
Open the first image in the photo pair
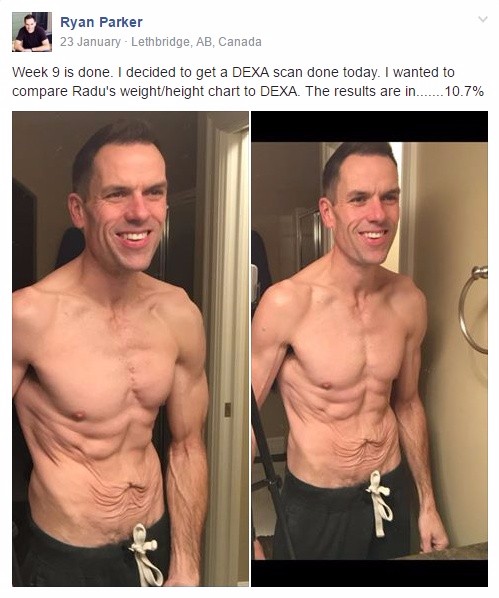coord(130,349)
